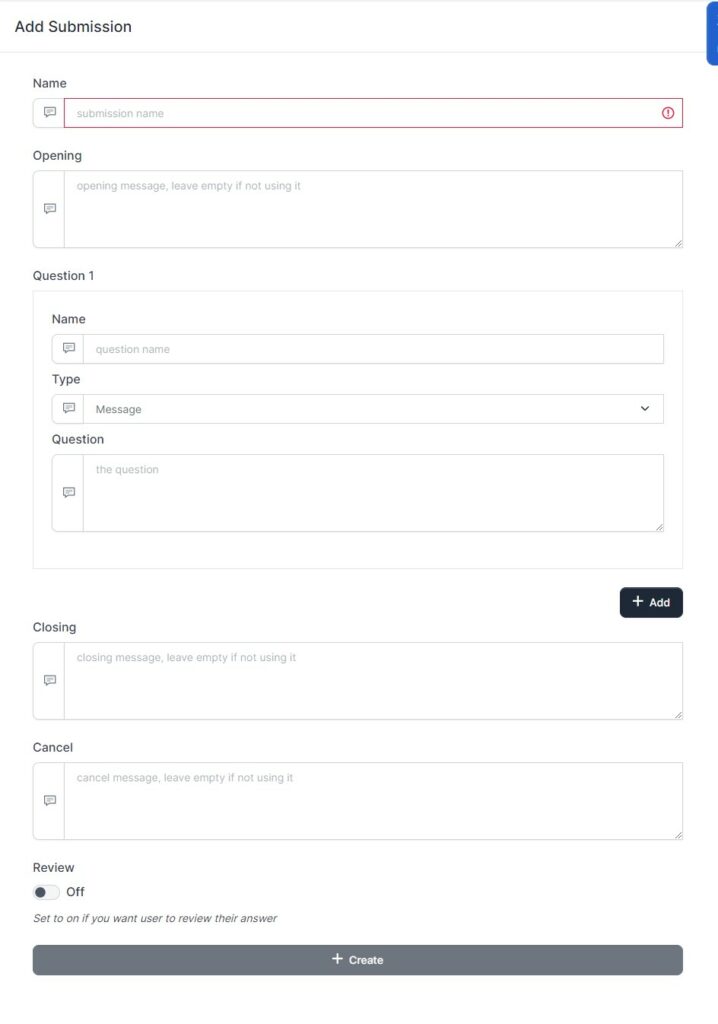Viewport: 718px width, 1024px height.
Task: Click the opening message textarea
Action: click(370, 209)
